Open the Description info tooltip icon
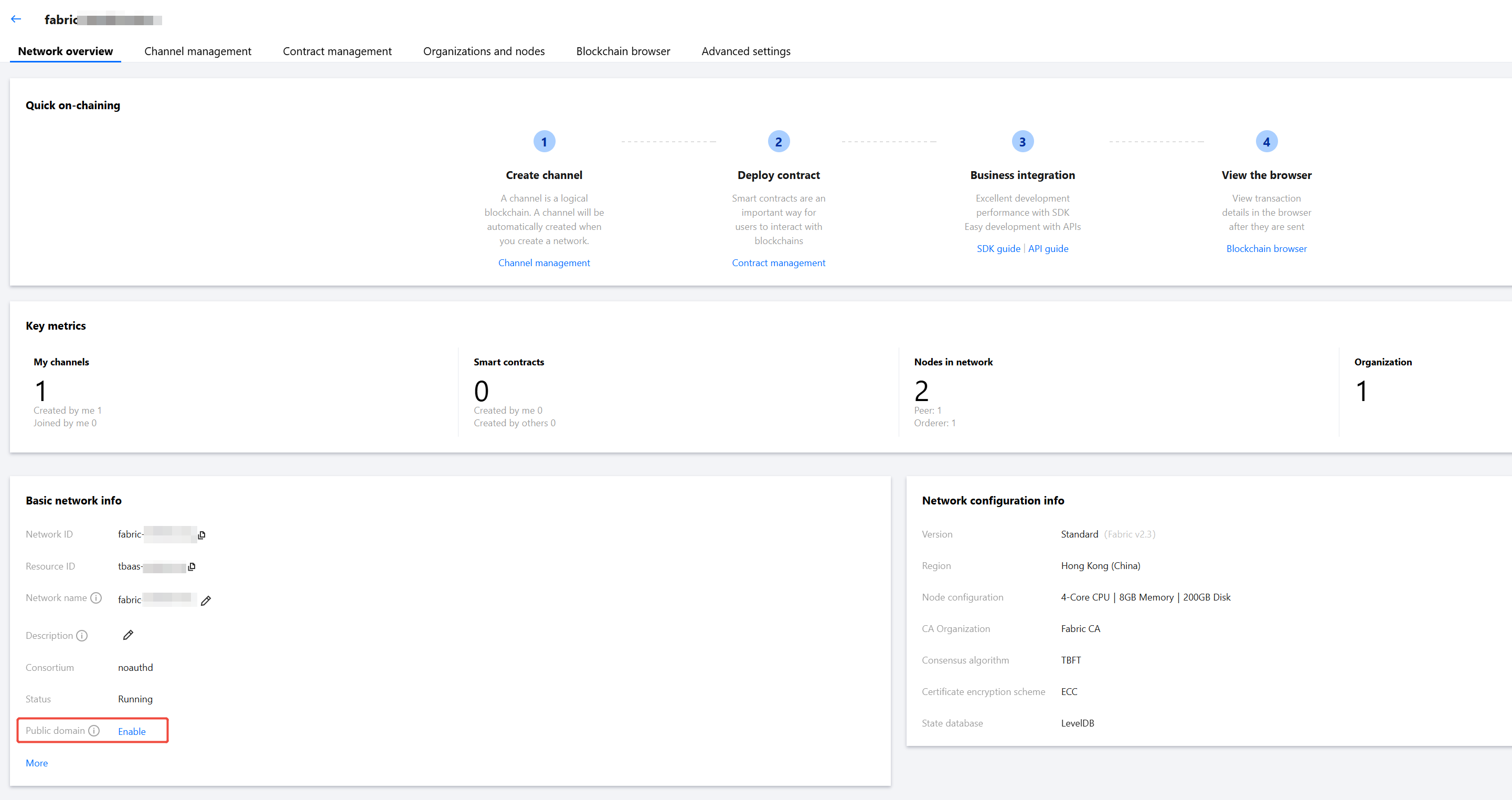 [x=82, y=636]
